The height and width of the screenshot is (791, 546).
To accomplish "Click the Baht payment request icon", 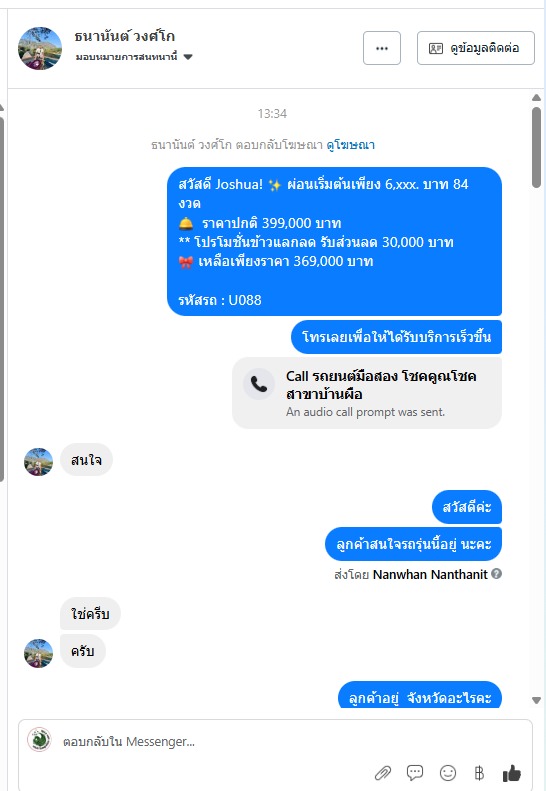I will (x=479, y=773).
